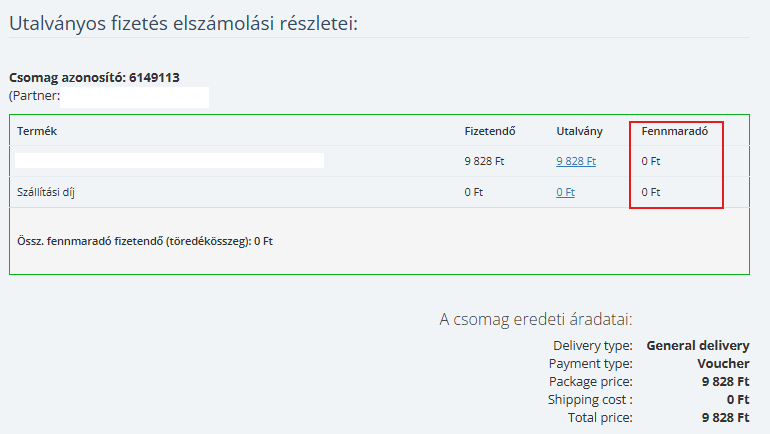Click the Szállítási díj Fennmaradó 0 Ft cell

651,192
